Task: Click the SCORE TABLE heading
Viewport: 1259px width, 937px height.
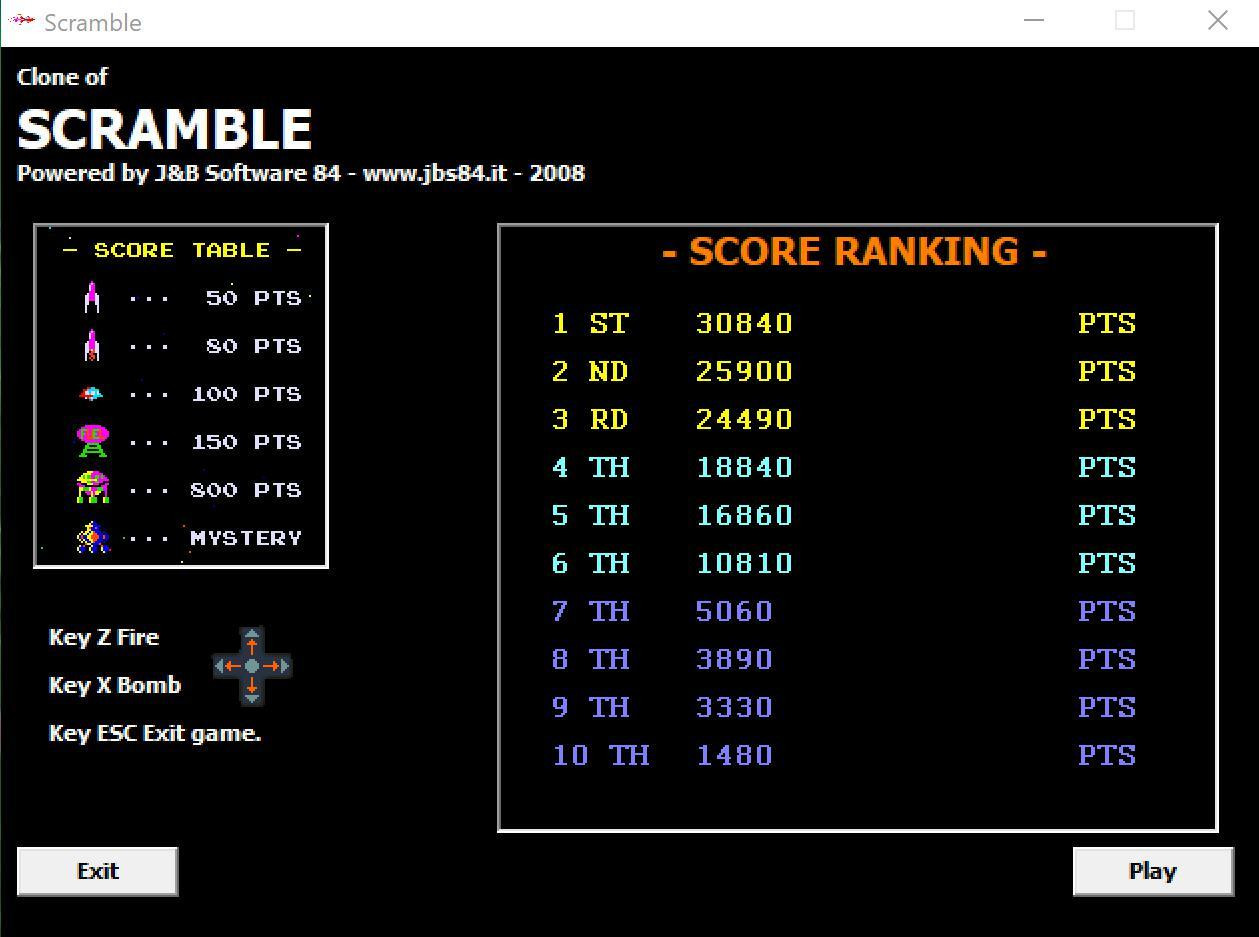Action: [182, 250]
